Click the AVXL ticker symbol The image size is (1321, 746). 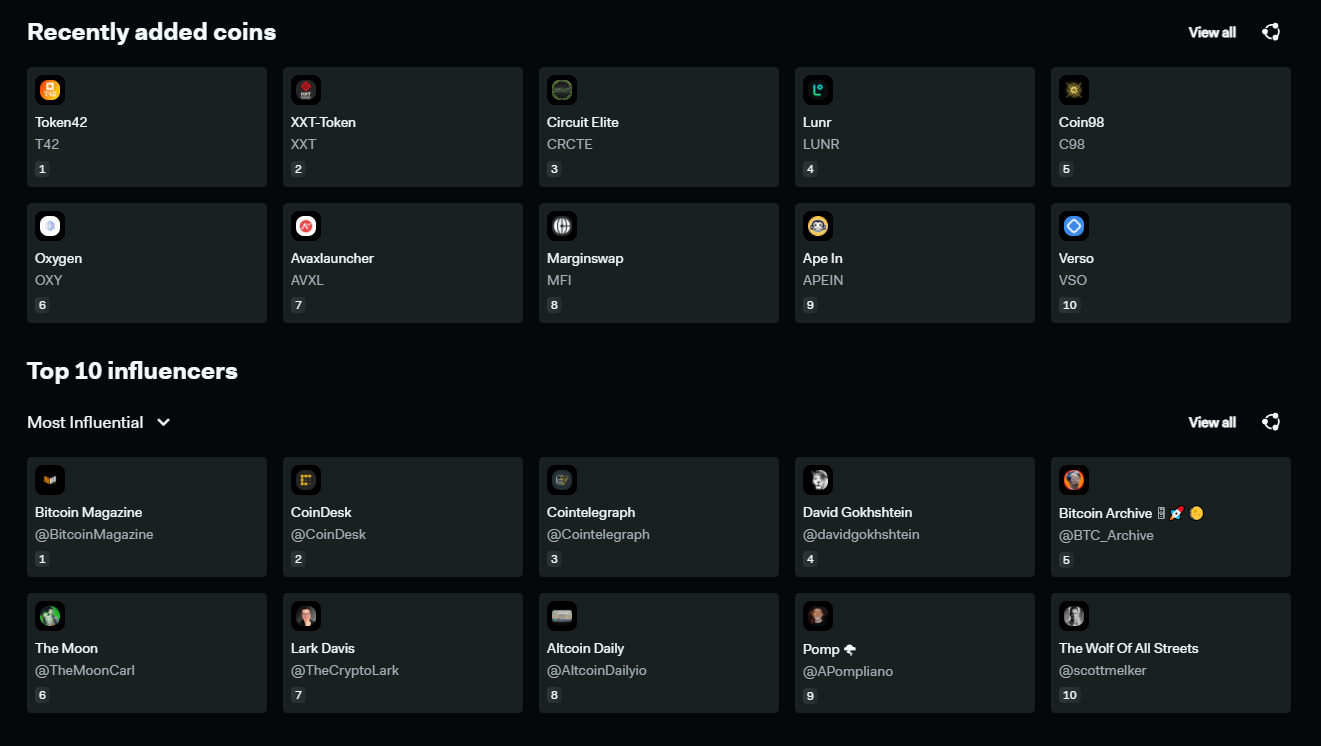(x=307, y=280)
